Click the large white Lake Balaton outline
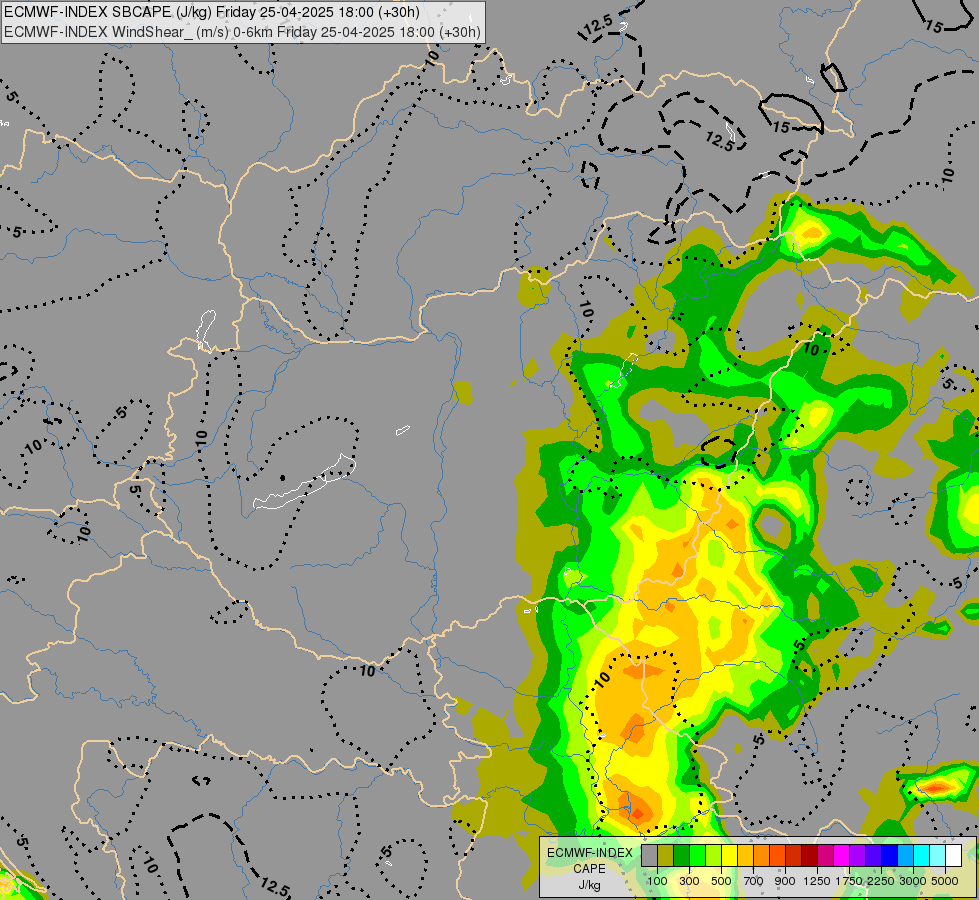979x900 pixels. 304,483
